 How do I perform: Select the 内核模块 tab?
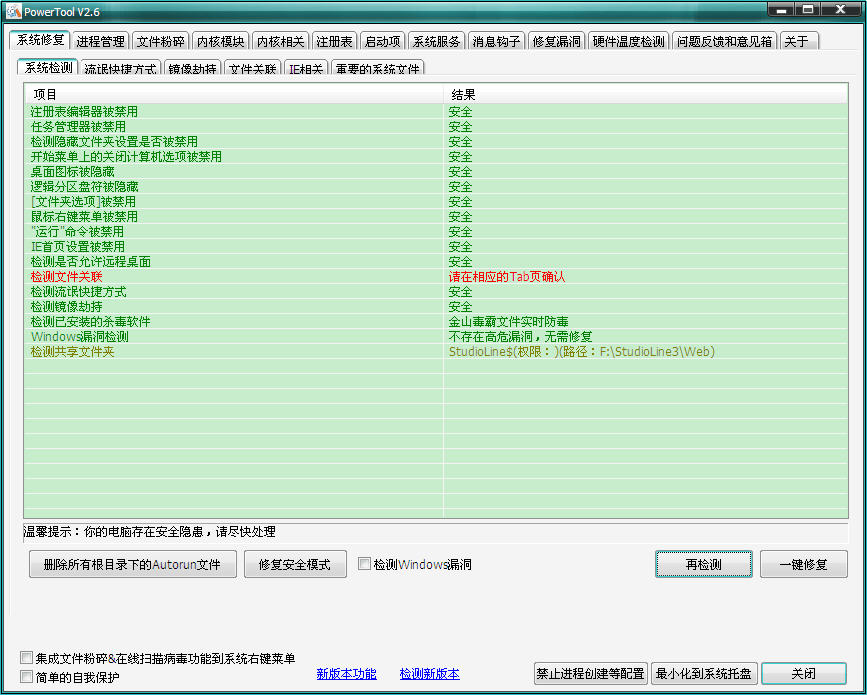[x=221, y=41]
